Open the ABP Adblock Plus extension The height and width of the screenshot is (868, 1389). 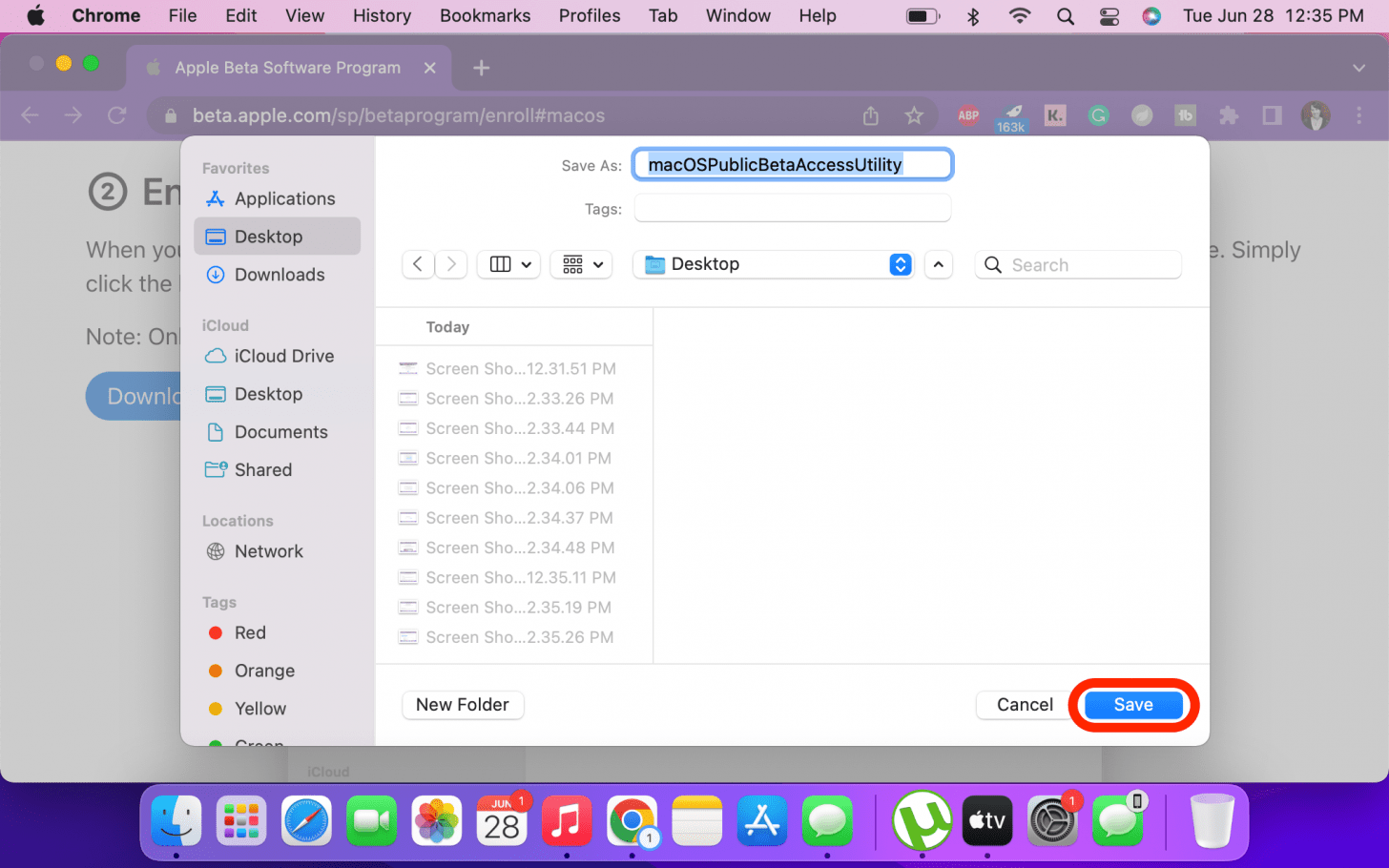pyautogui.click(x=968, y=115)
